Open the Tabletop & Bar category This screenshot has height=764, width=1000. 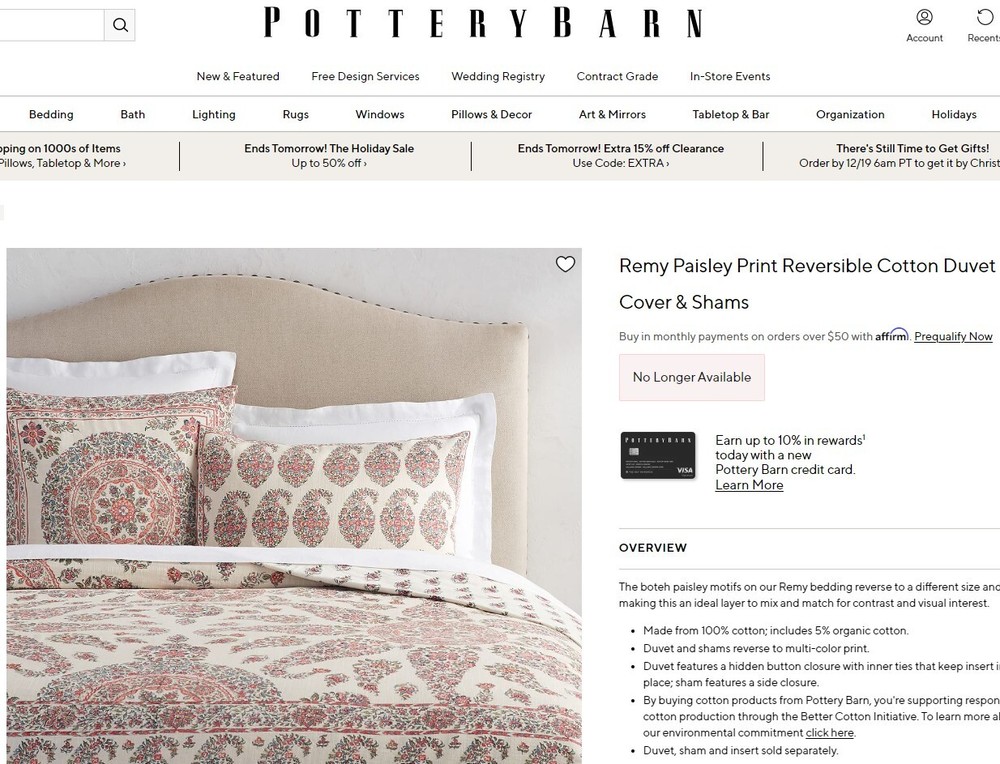731,115
